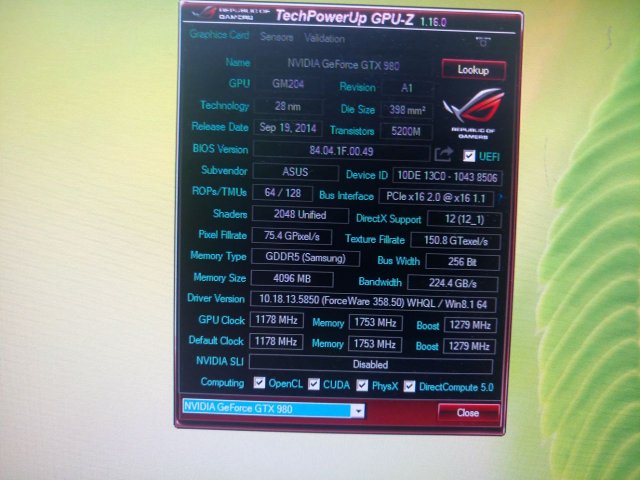
Task: Click the Memory Size field 4096 MB
Action: point(292,279)
